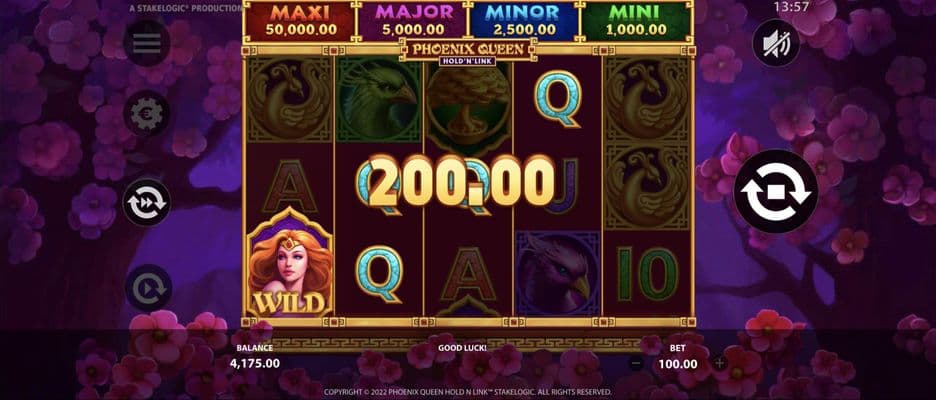The height and width of the screenshot is (400, 936).
Task: Decrease bet with the minus button
Action: pyautogui.click(x=636, y=363)
